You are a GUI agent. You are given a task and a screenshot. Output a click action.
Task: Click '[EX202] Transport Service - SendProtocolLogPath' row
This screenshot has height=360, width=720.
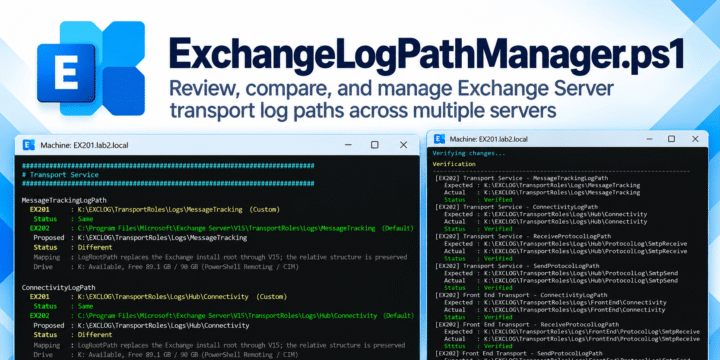tap(518, 266)
